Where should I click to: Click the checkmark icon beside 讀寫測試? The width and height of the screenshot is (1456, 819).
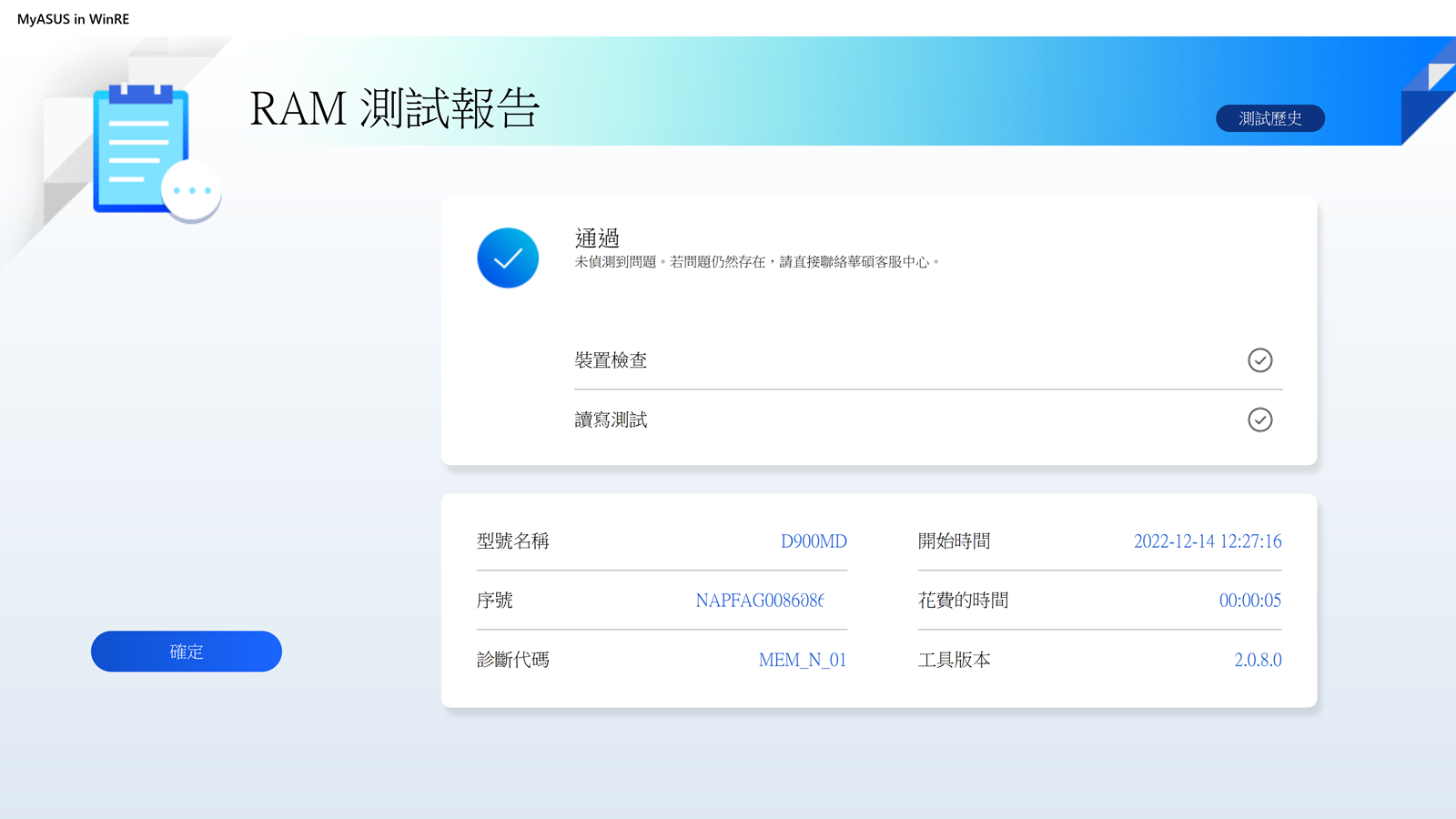point(1259,420)
